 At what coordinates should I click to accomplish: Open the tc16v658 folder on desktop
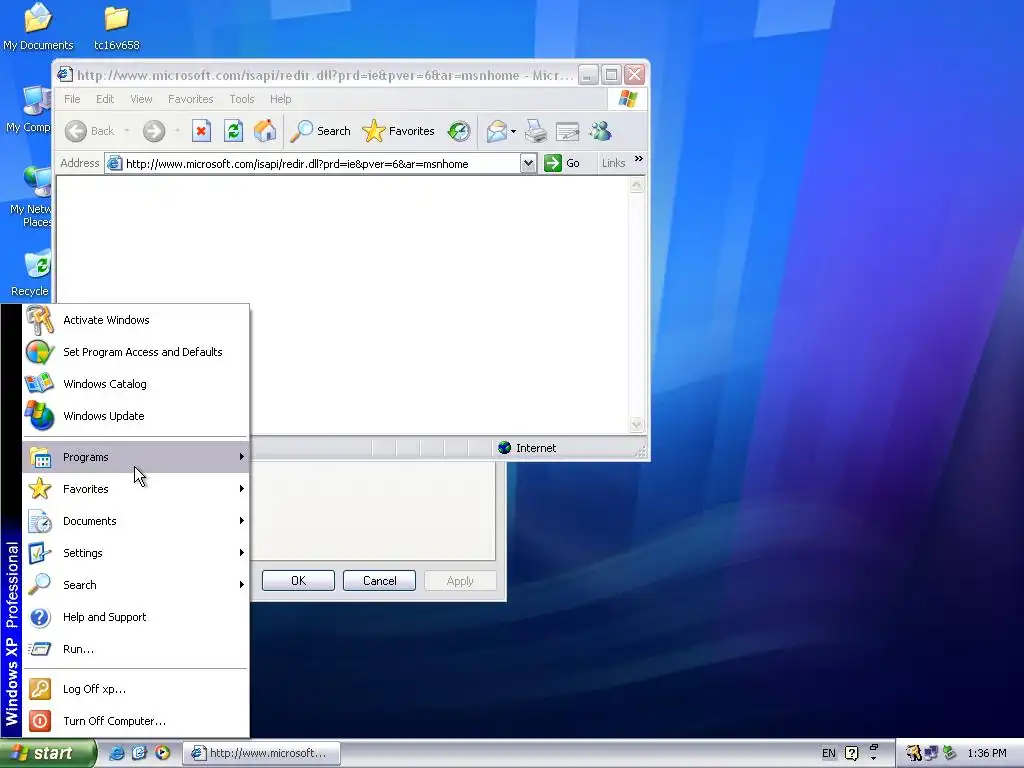(117, 26)
